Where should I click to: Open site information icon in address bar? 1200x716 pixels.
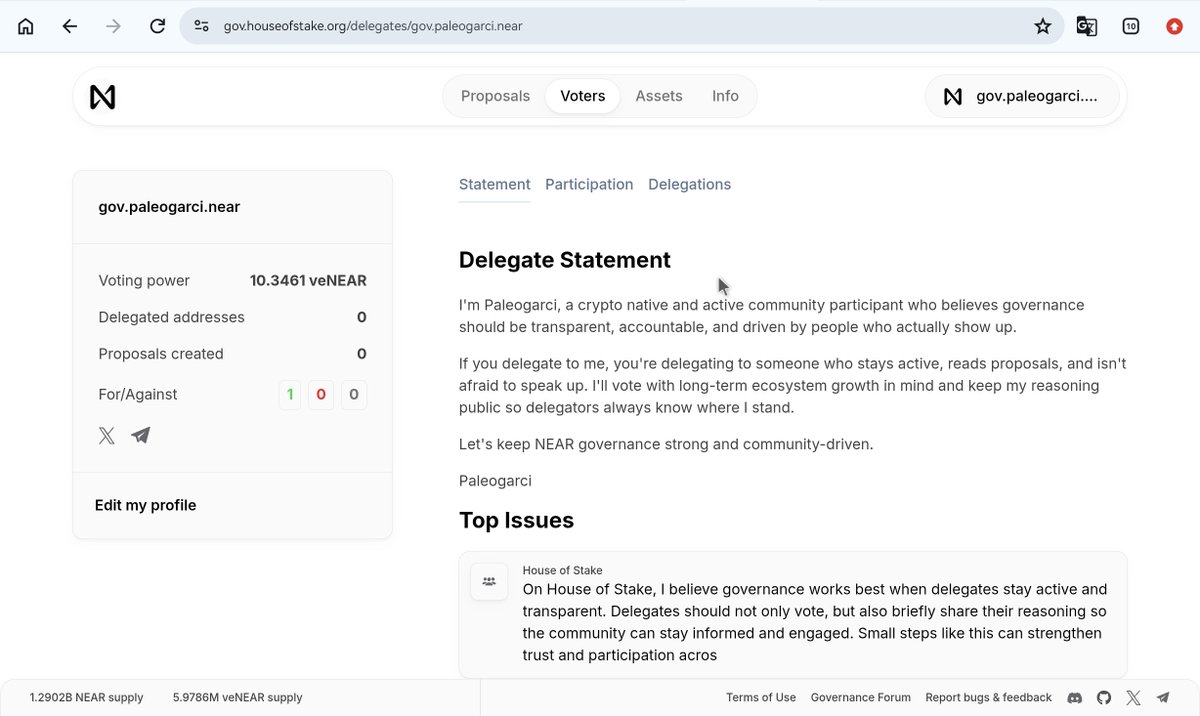[x=202, y=27]
